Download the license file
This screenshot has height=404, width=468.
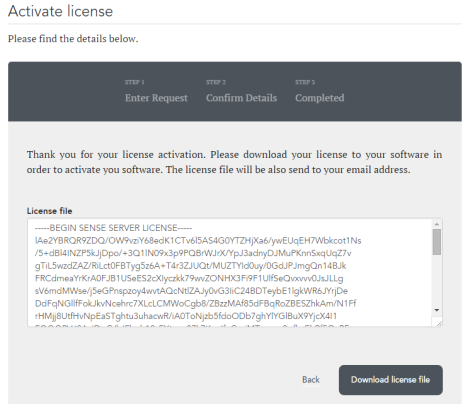[391, 380]
